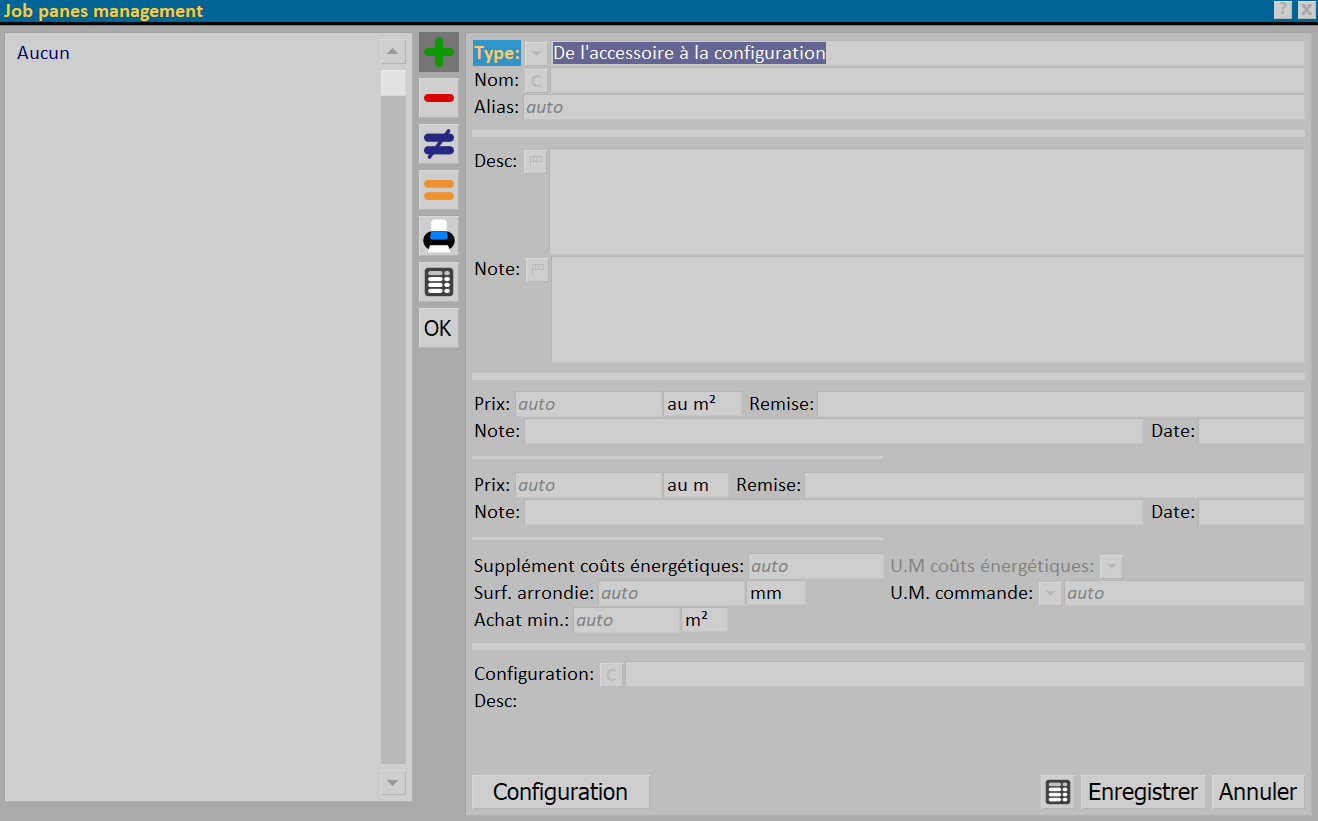This screenshot has height=821, width=1318.
Task: Open the U.M. commande dropdown arrow
Action: click(x=1050, y=594)
